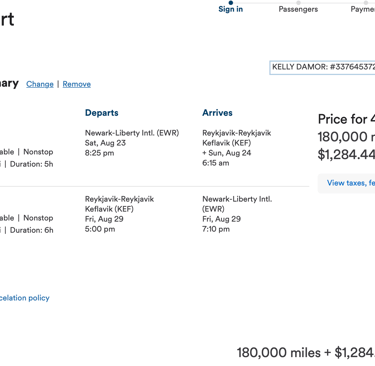Remove the flight from cart
The width and height of the screenshot is (375, 366).
coord(77,84)
